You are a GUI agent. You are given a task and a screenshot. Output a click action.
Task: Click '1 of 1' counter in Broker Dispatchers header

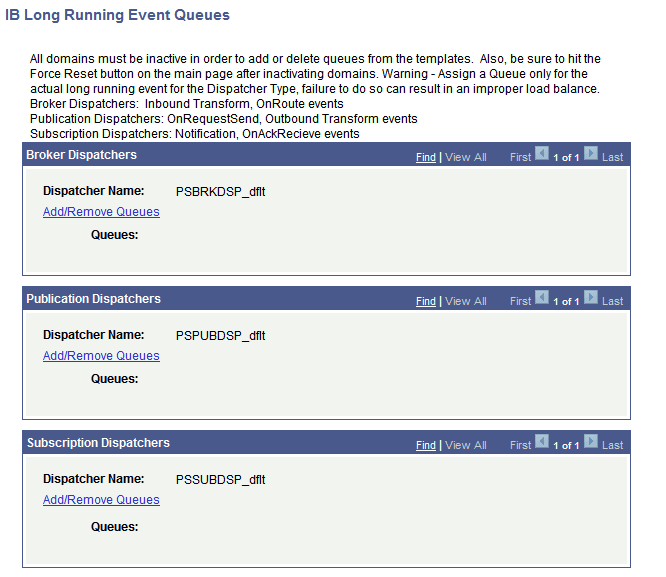tap(566, 158)
